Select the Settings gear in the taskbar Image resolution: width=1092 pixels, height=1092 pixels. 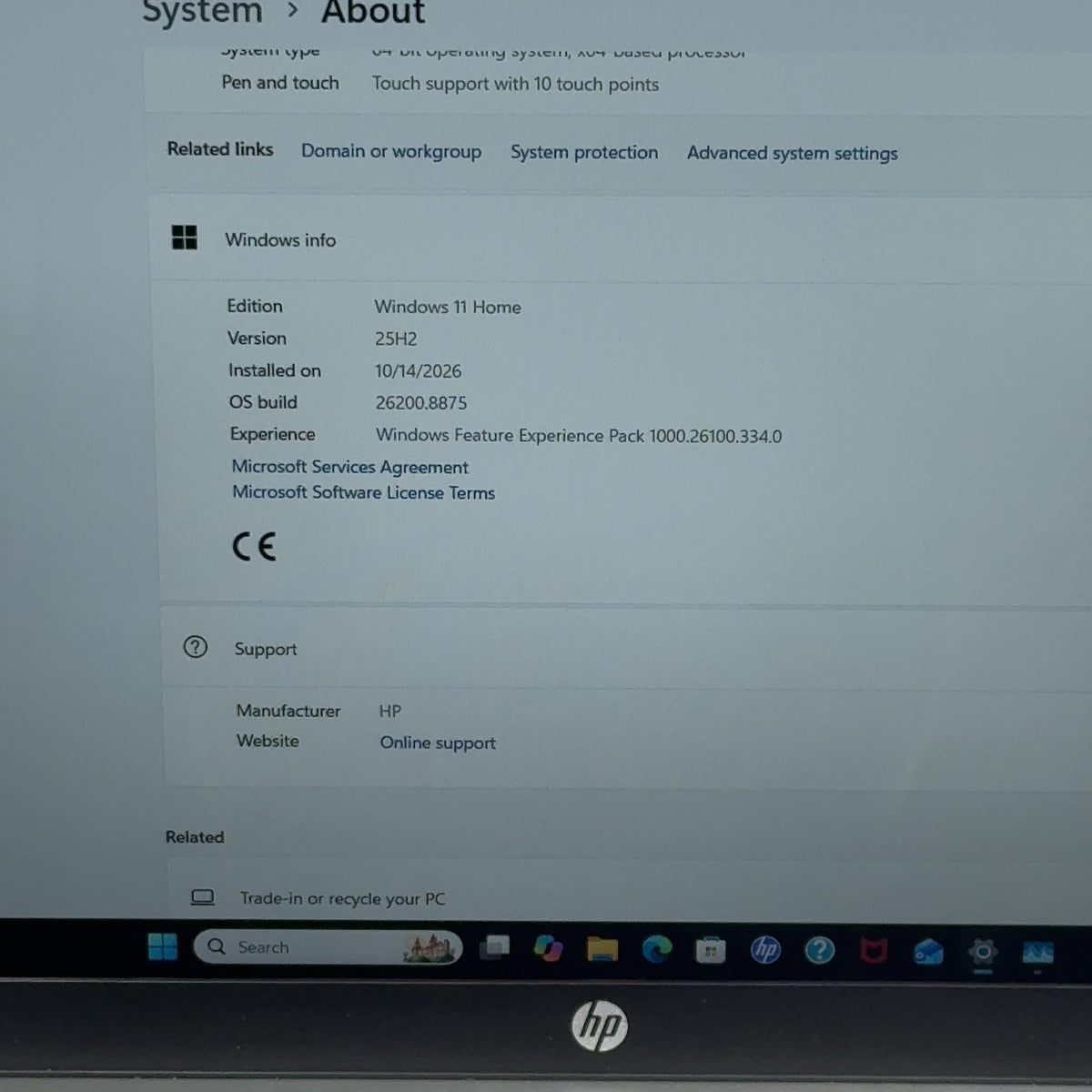click(983, 952)
